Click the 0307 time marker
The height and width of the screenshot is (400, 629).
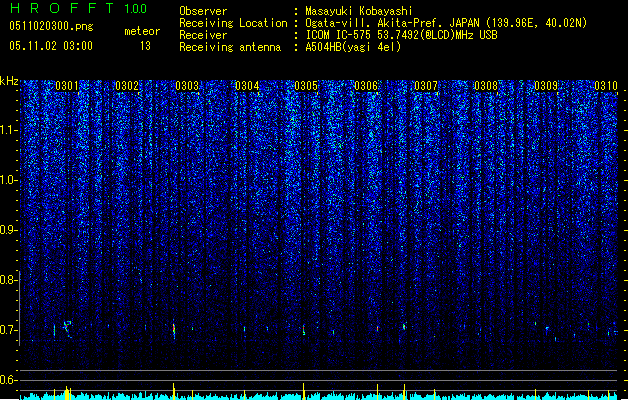tap(426, 86)
